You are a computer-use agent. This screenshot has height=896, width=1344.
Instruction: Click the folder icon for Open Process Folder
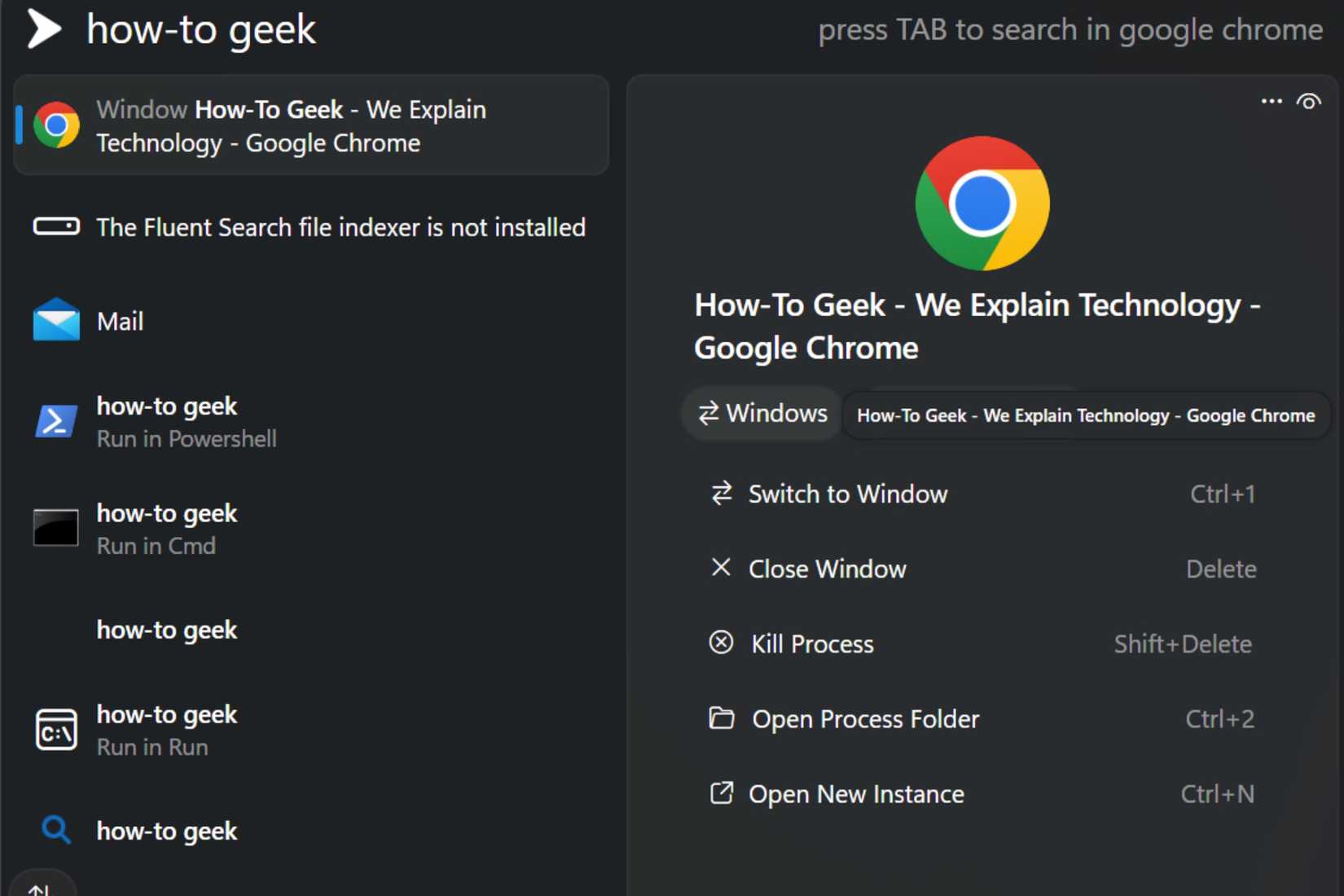pyautogui.click(x=722, y=718)
